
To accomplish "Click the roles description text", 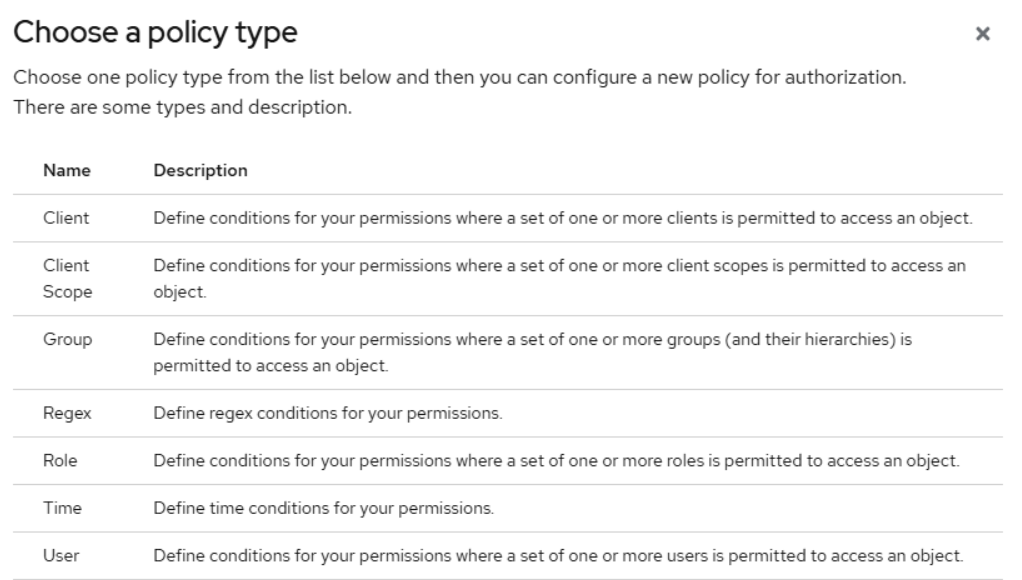I will [555, 460].
